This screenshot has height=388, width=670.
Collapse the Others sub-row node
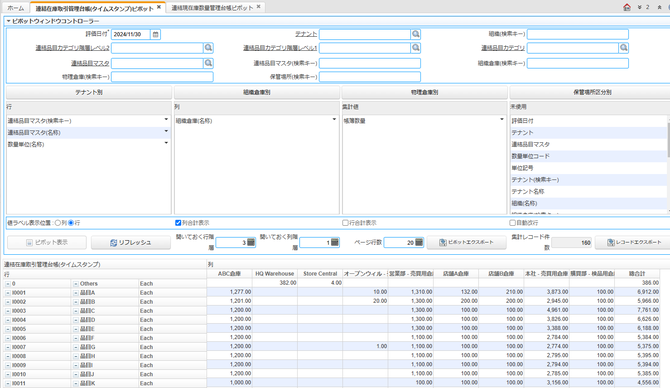(76, 284)
